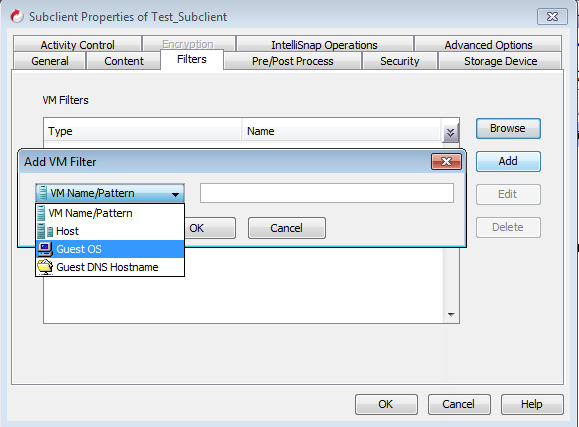Close the Subclient Properties window

[552, 17]
